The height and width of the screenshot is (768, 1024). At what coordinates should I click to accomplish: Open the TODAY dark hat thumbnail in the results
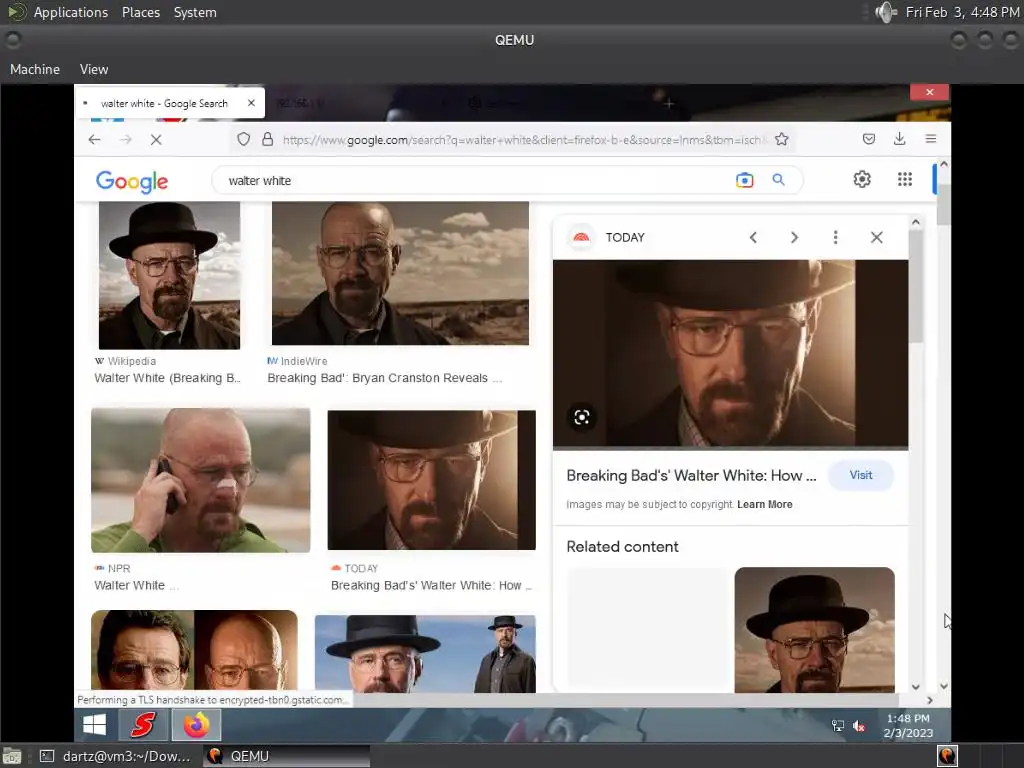pos(432,480)
